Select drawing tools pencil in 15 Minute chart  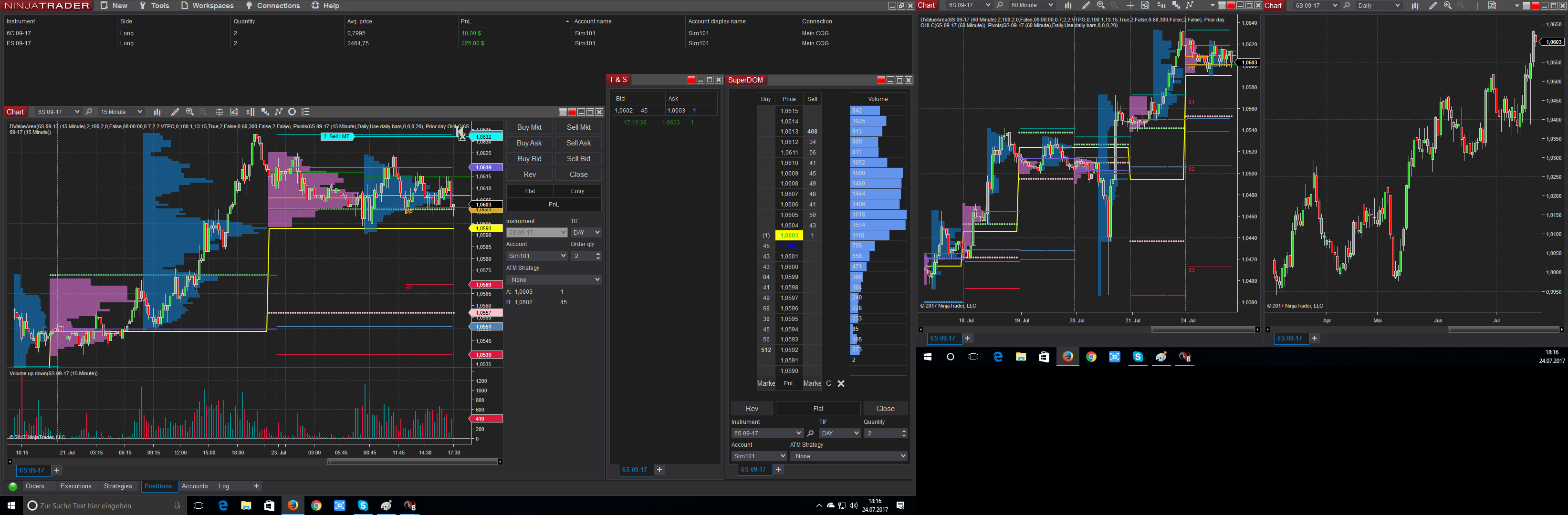175,112
